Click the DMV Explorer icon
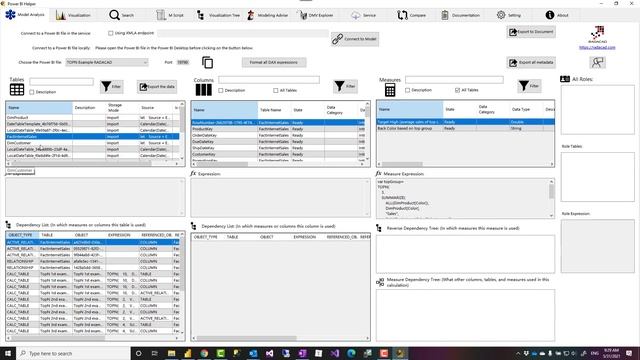The width and height of the screenshot is (640, 360). [303, 16]
